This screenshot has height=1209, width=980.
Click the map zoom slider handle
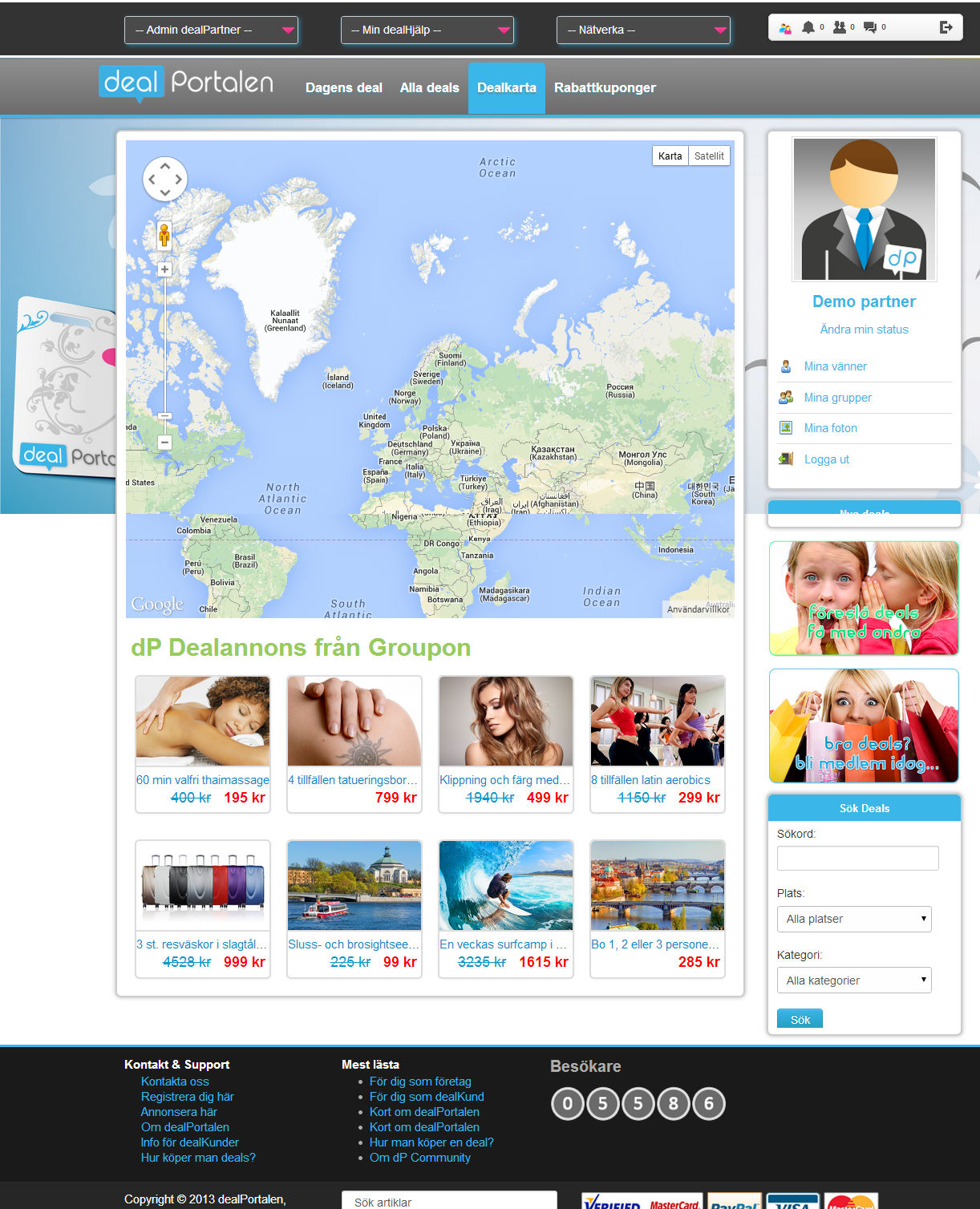164,416
